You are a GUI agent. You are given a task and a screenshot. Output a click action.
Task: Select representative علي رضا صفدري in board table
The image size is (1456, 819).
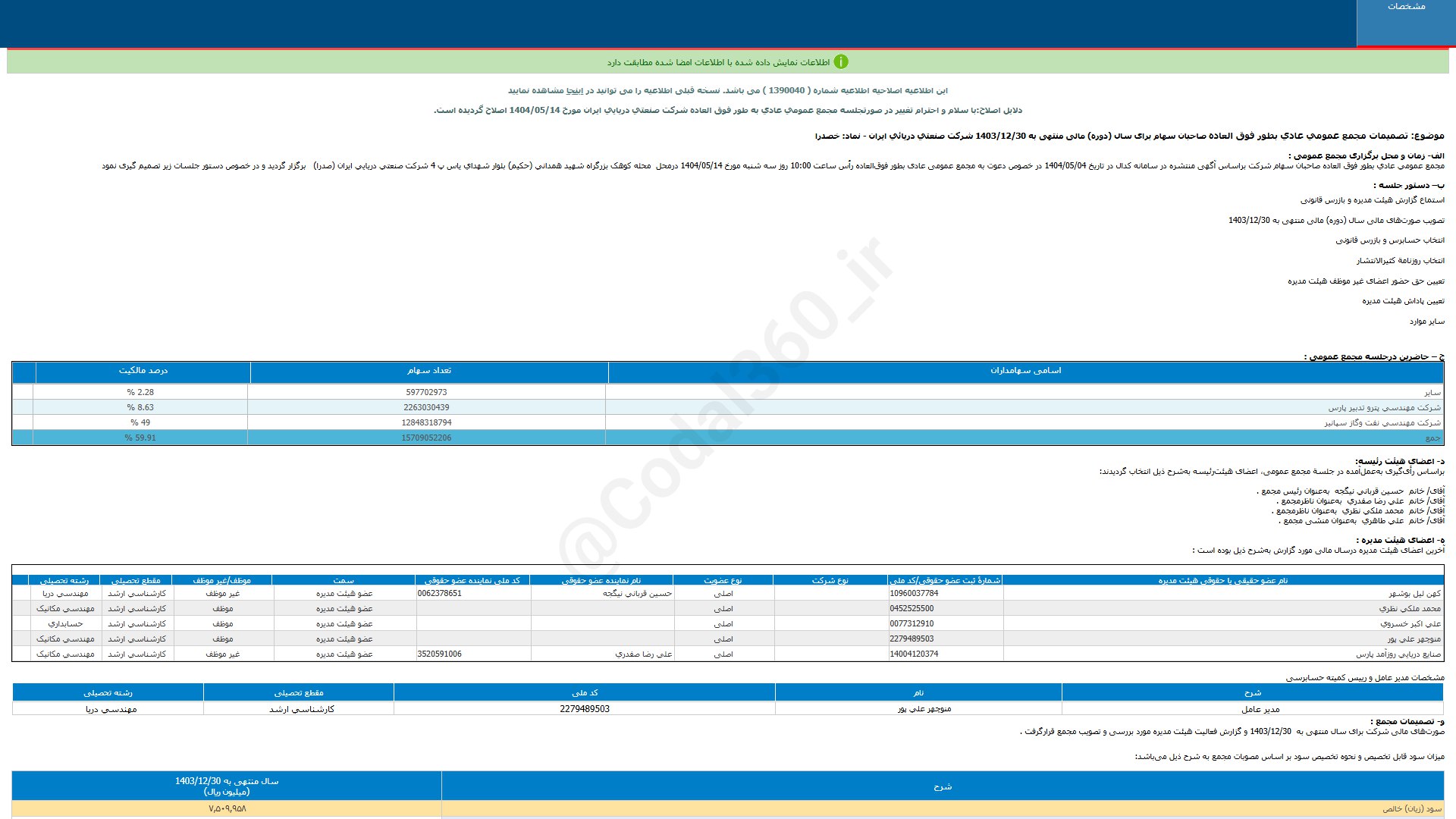point(644,654)
